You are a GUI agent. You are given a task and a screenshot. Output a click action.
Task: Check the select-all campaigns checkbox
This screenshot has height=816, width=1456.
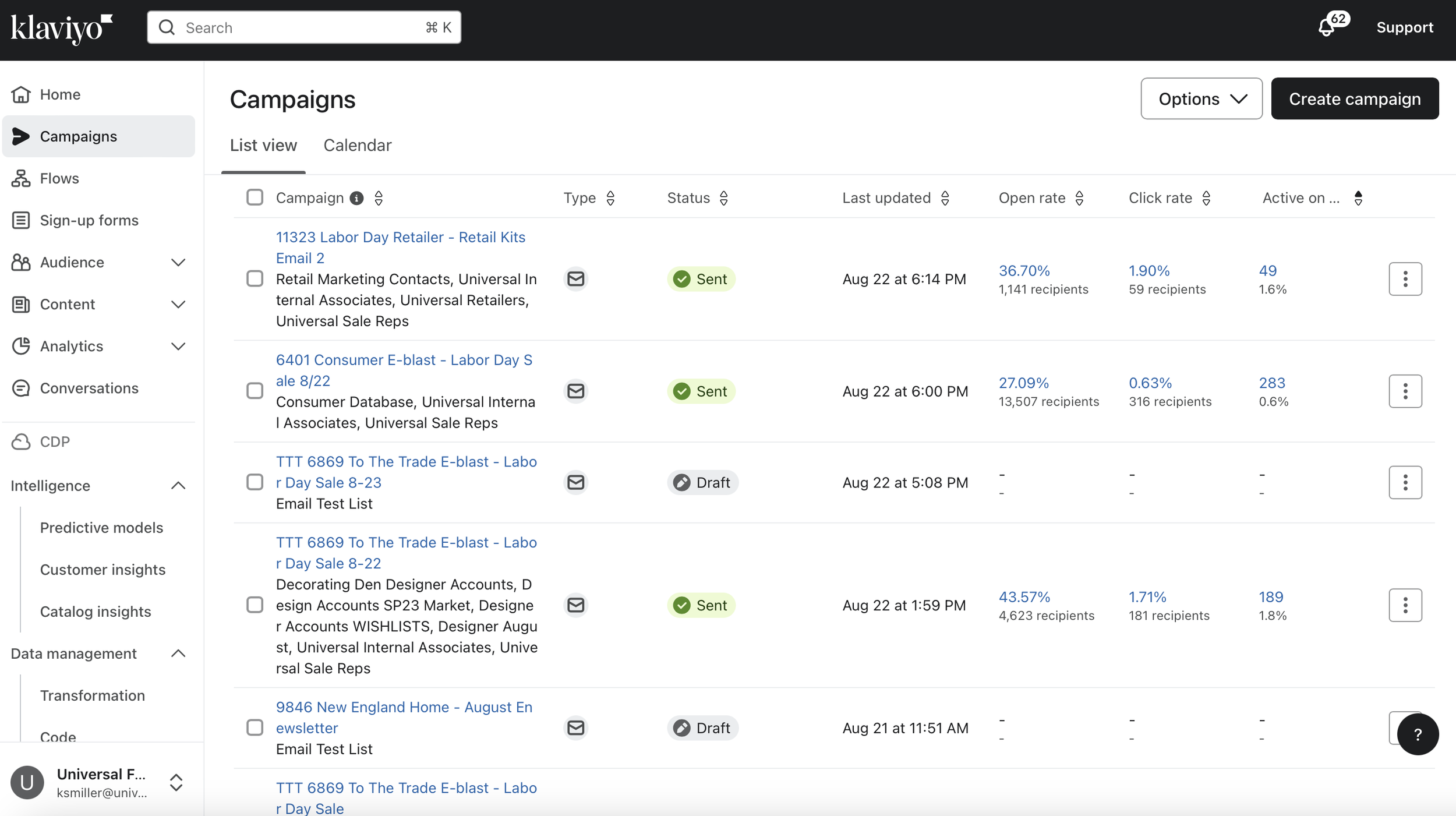(255, 197)
